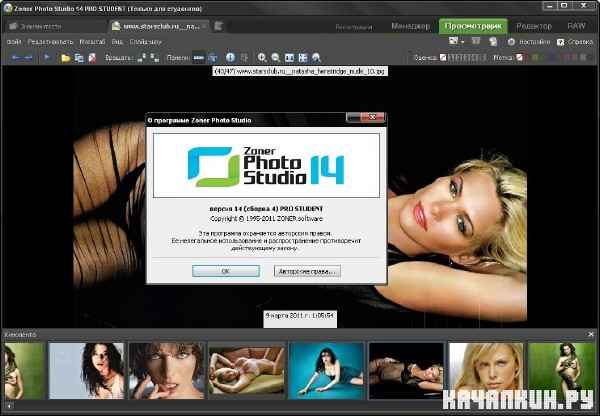Clear rating using icon beside Оценка
600x416 pixels.
point(443,57)
